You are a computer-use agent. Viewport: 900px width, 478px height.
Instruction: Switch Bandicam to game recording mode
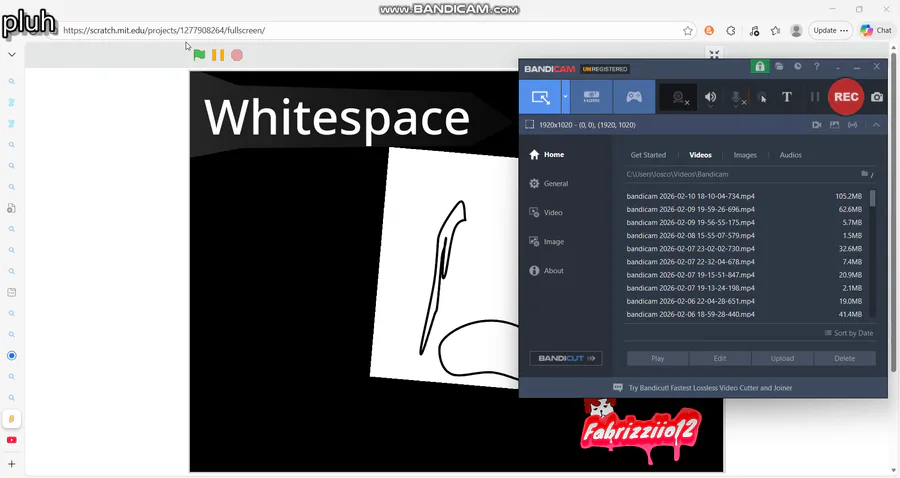[634, 97]
